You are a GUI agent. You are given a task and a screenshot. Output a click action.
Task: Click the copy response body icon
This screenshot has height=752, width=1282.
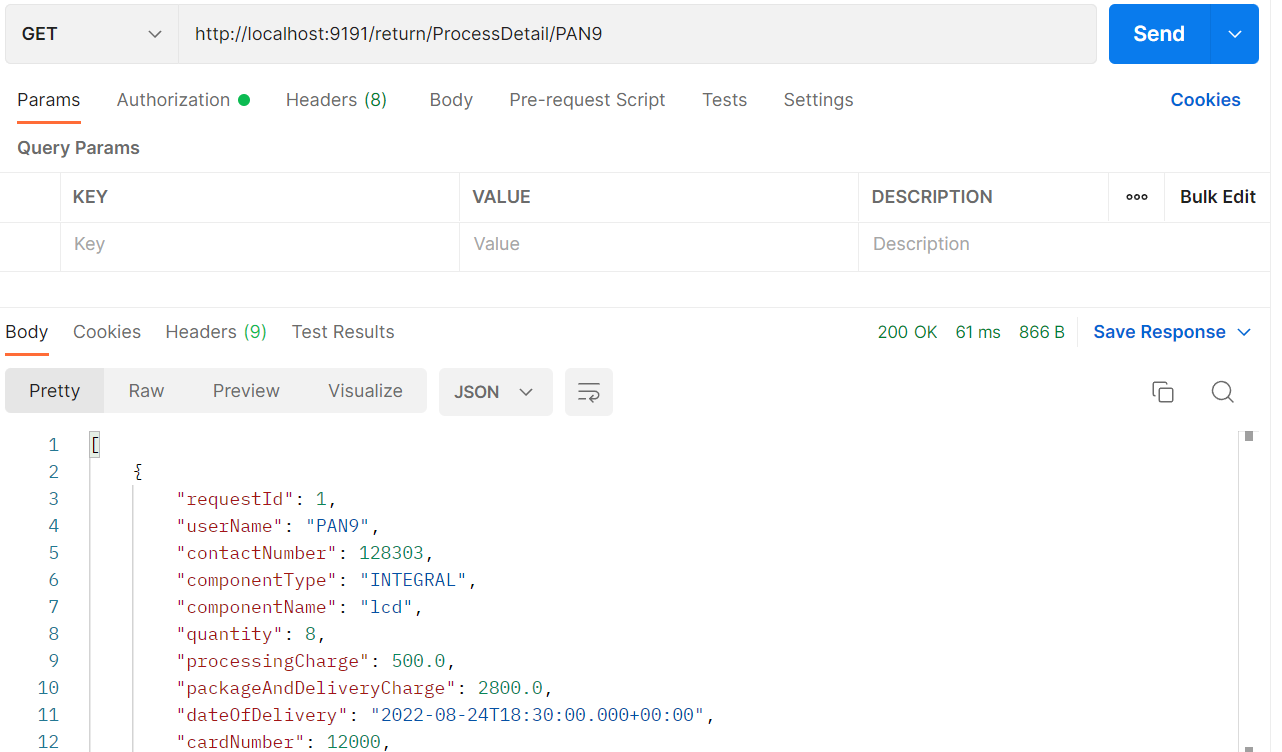coord(1162,392)
